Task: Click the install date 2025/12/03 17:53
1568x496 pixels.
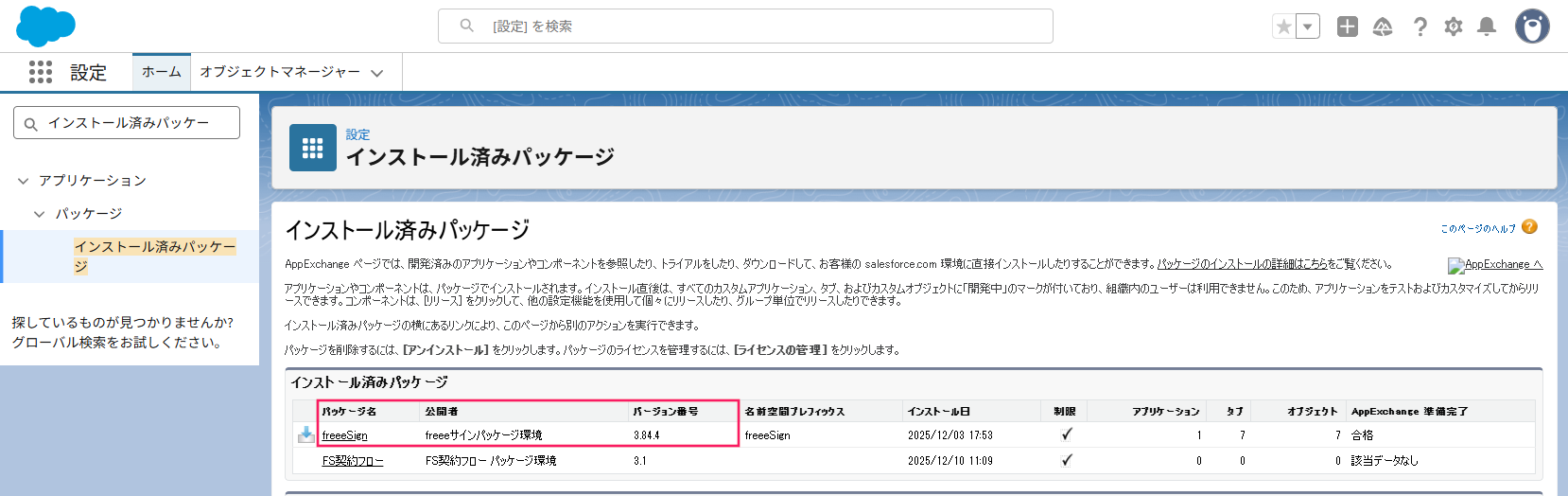Action: pos(950,435)
